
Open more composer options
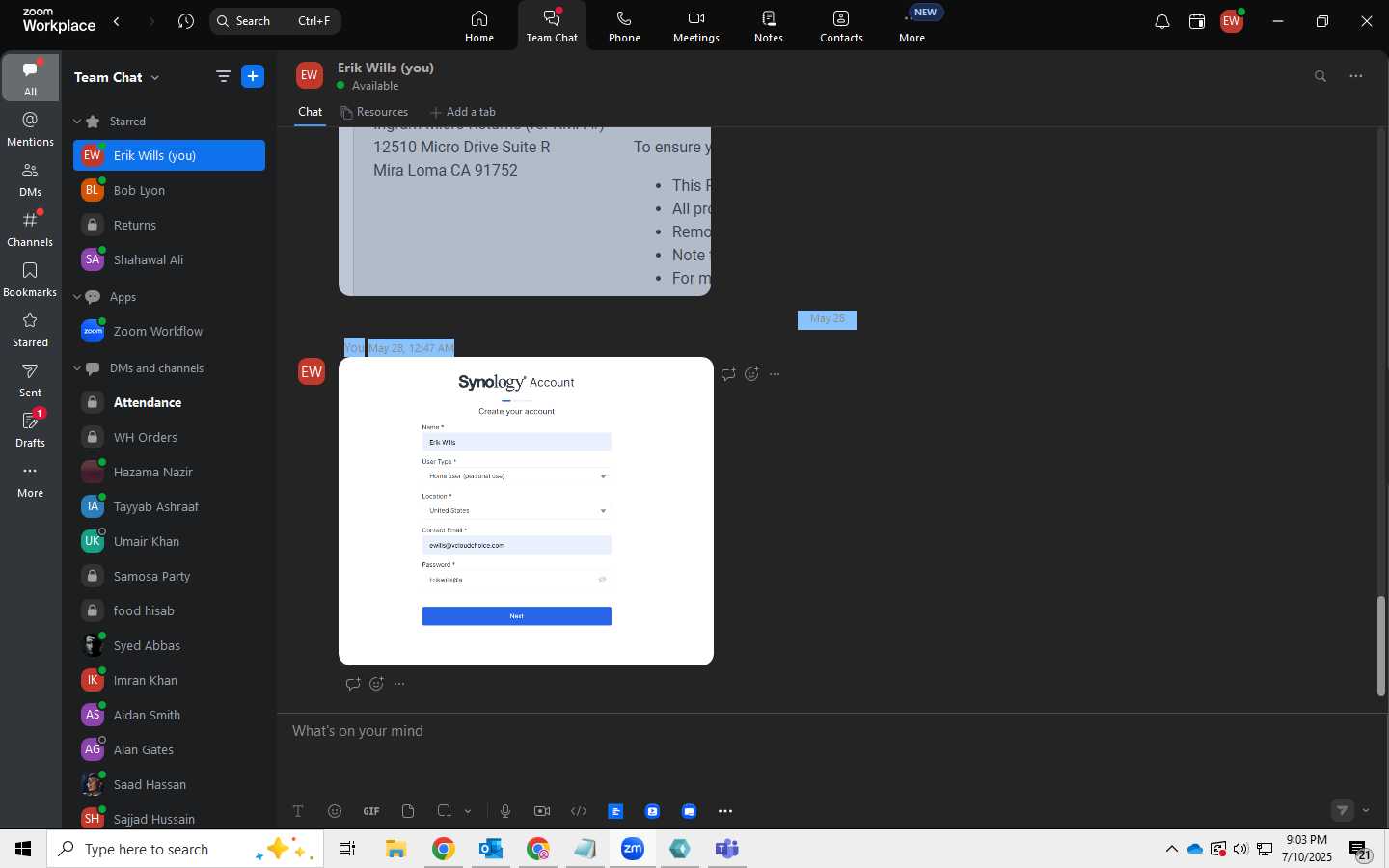(x=725, y=811)
